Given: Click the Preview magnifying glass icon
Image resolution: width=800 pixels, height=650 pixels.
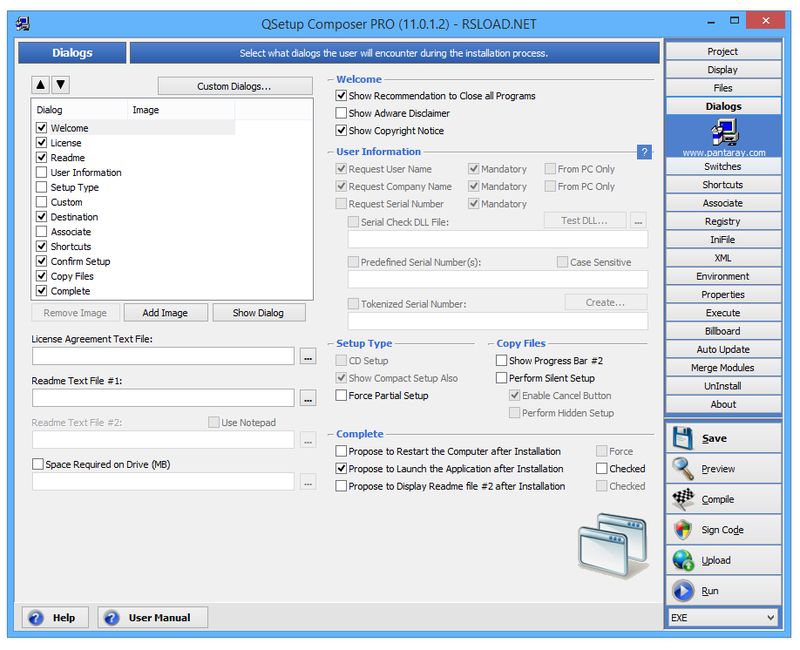Looking at the screenshot, I should click(x=683, y=469).
